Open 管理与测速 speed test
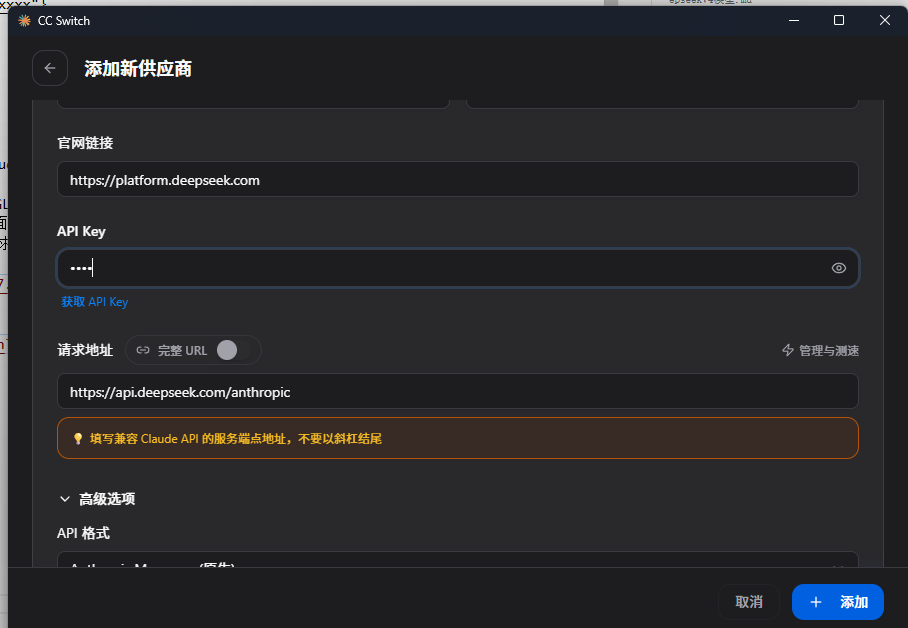This screenshot has height=628, width=908. [820, 350]
